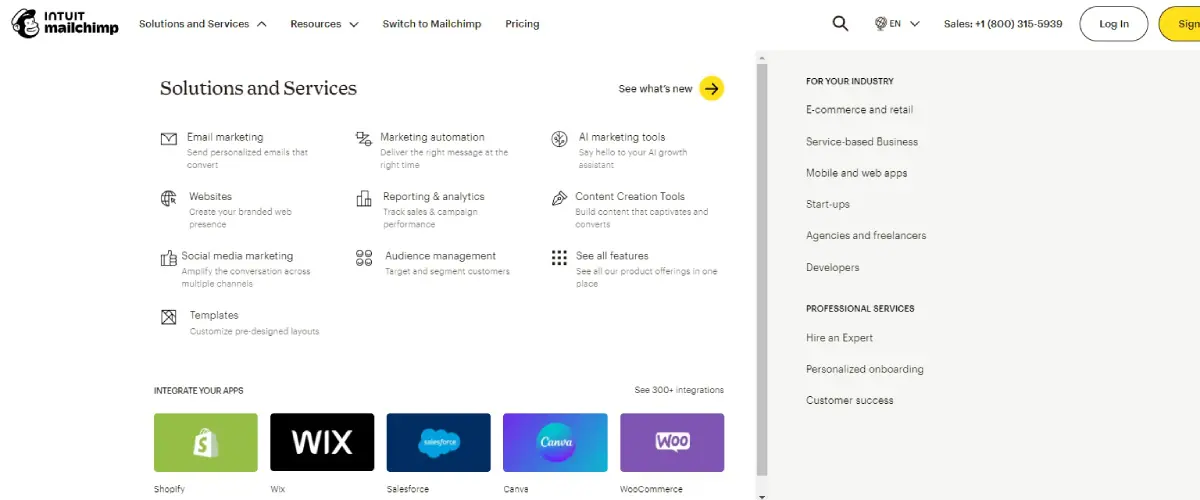
Task: Open search with the magnifier icon
Action: [840, 24]
